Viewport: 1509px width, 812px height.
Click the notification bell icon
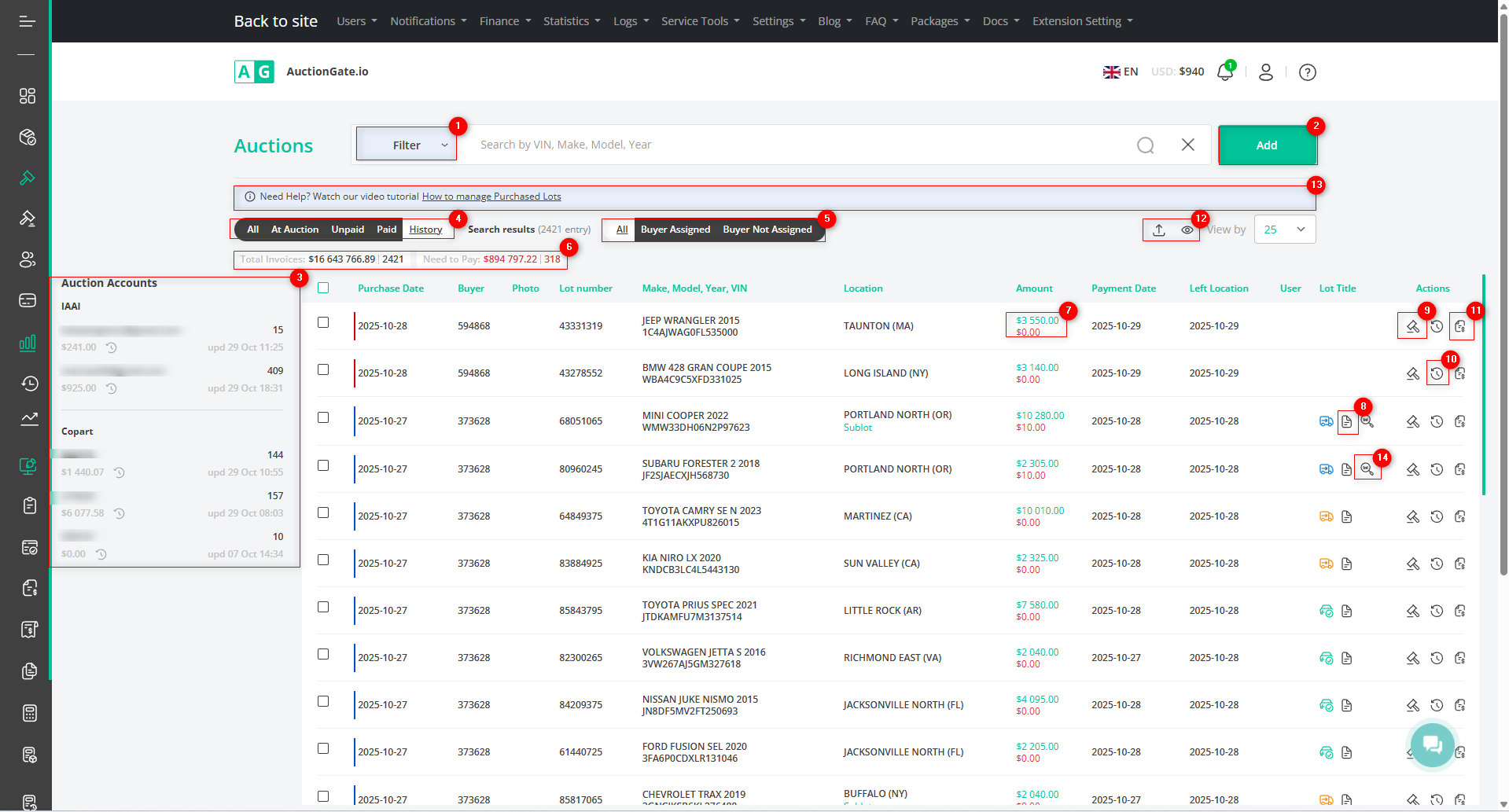click(x=1224, y=72)
